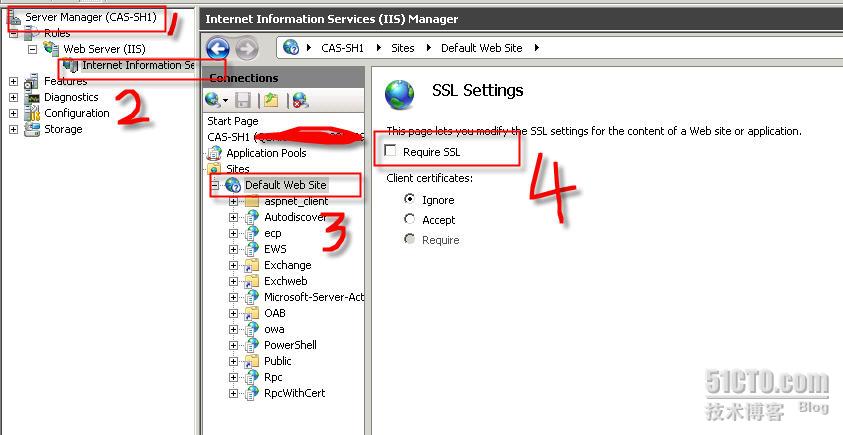Click the EWS application icon
This screenshot has height=435, width=843.
[x=252, y=249]
